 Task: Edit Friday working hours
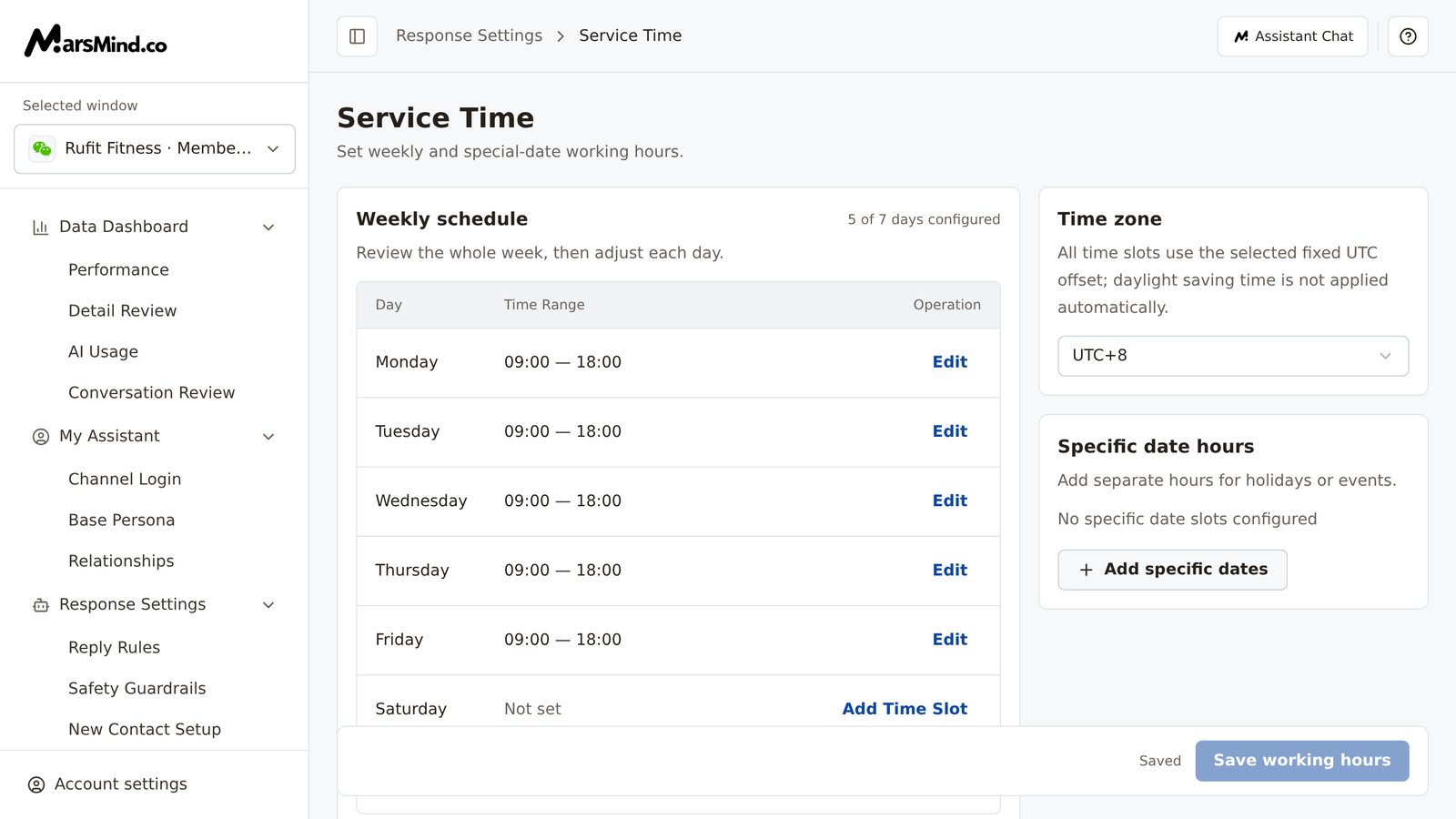pos(949,640)
